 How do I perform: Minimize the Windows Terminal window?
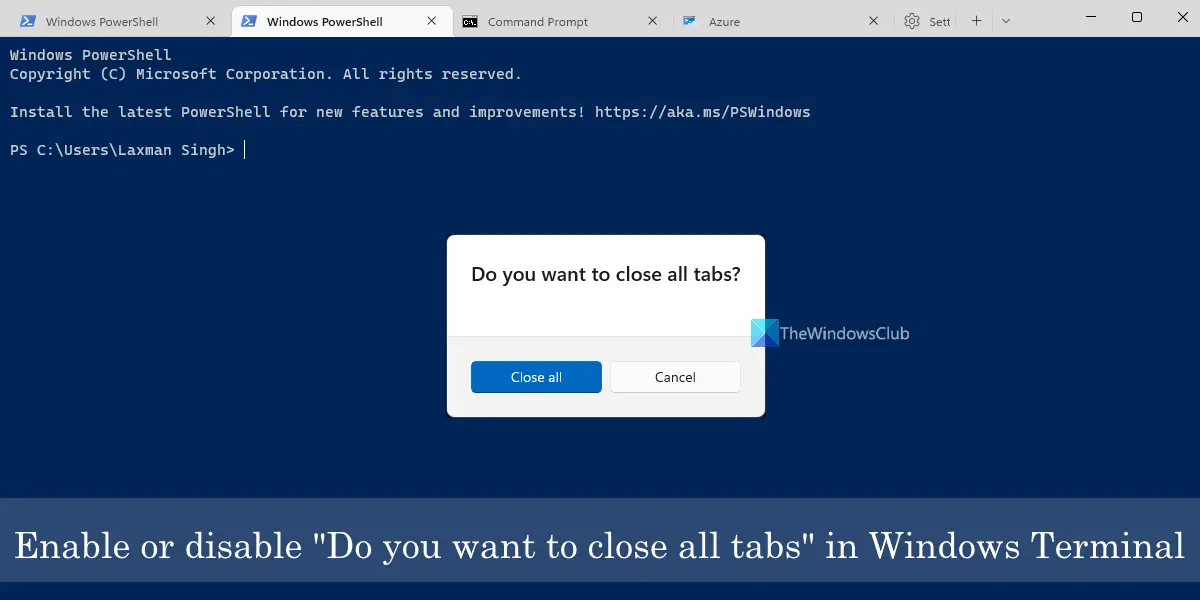[x=1091, y=17]
